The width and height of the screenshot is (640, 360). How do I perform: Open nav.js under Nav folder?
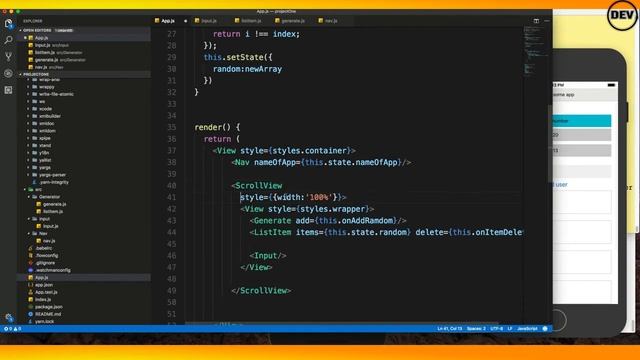pyautogui.click(x=49, y=241)
